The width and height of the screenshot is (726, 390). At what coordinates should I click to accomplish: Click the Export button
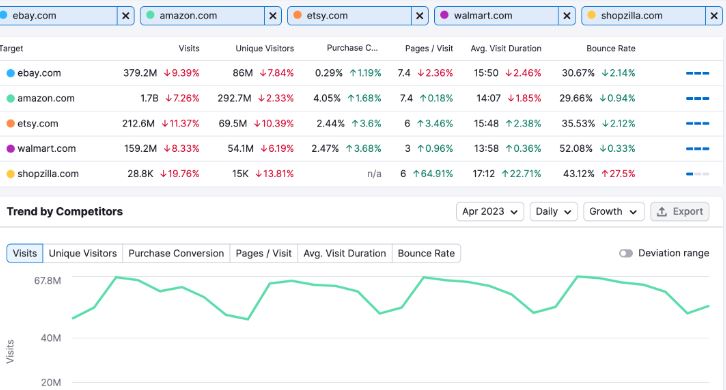[680, 212]
